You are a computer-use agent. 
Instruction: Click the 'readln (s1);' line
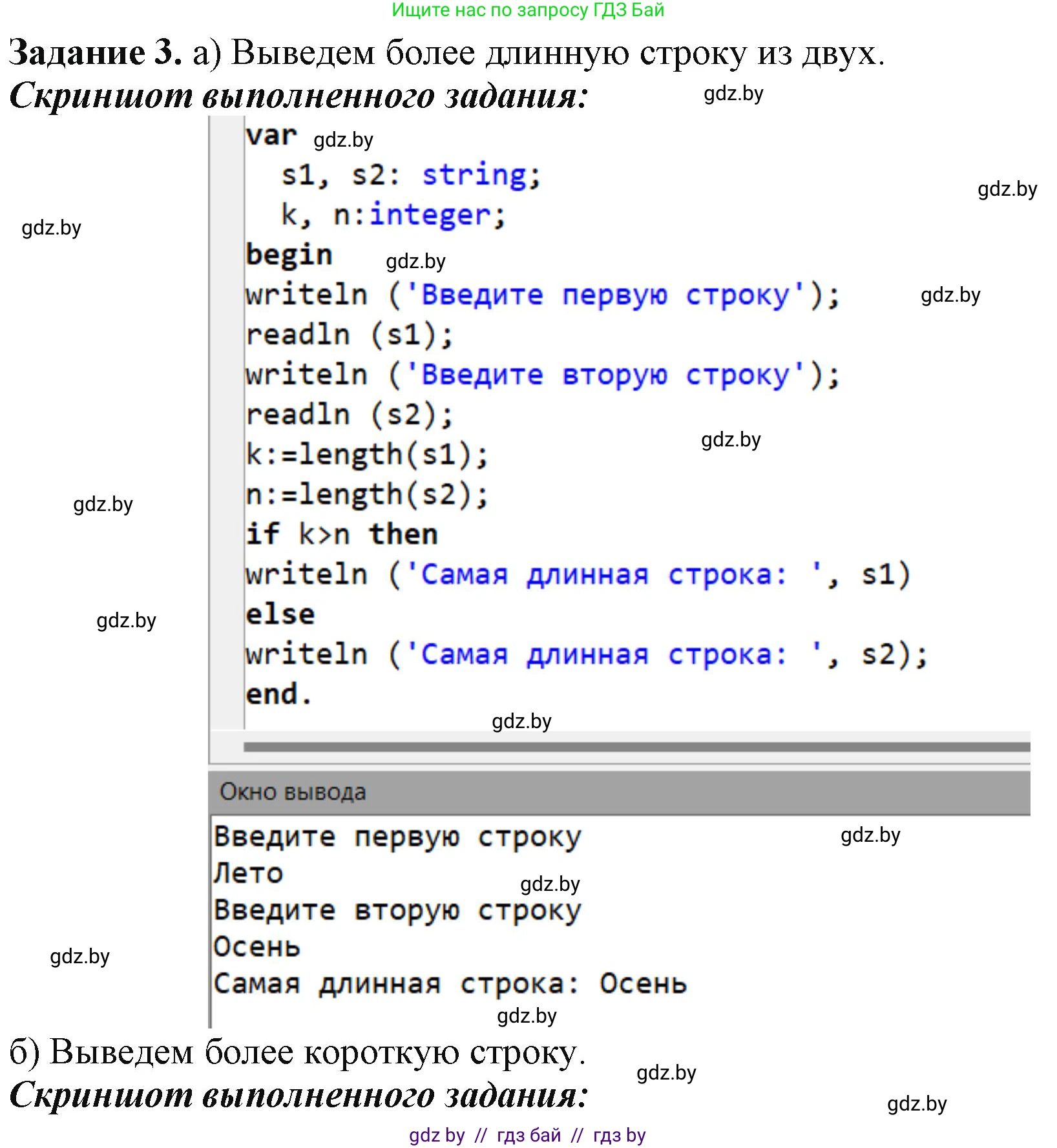click(350, 335)
